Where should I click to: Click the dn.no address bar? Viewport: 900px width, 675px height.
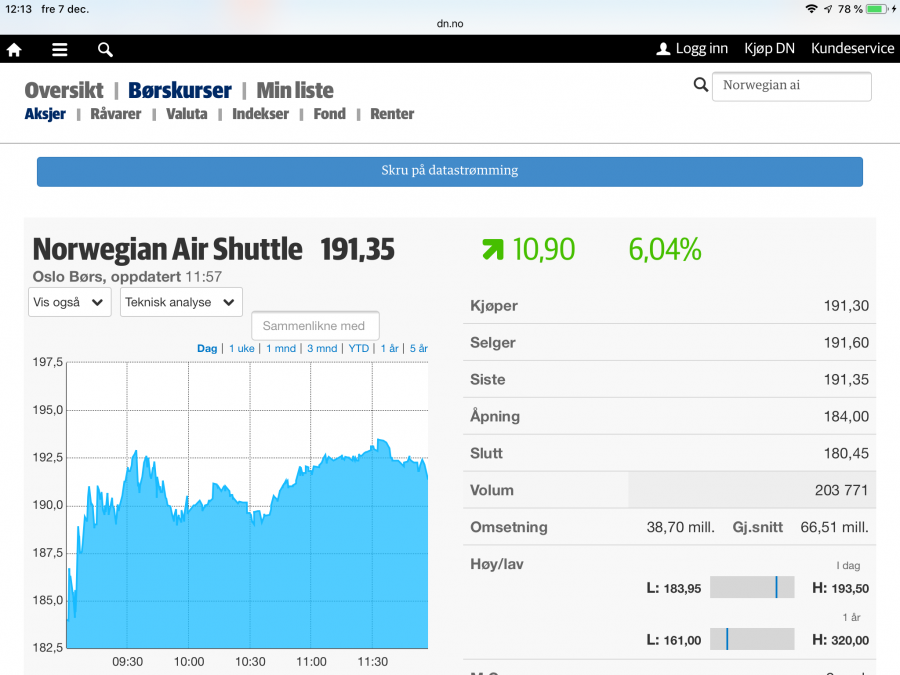(x=450, y=24)
